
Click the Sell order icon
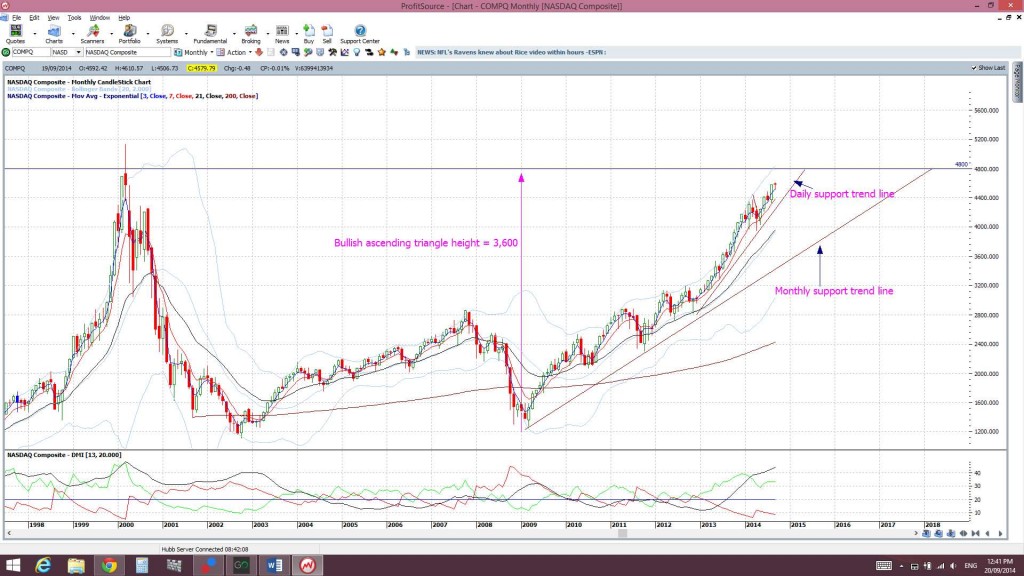point(327,34)
